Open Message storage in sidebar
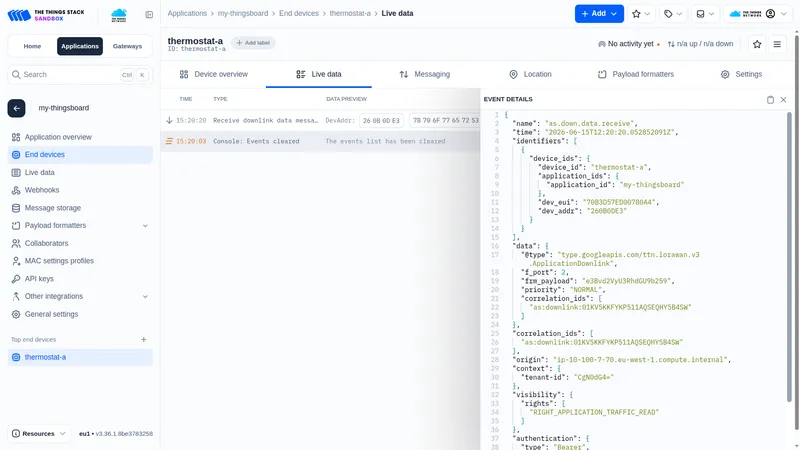The width and height of the screenshot is (800, 450). (x=80, y=208)
